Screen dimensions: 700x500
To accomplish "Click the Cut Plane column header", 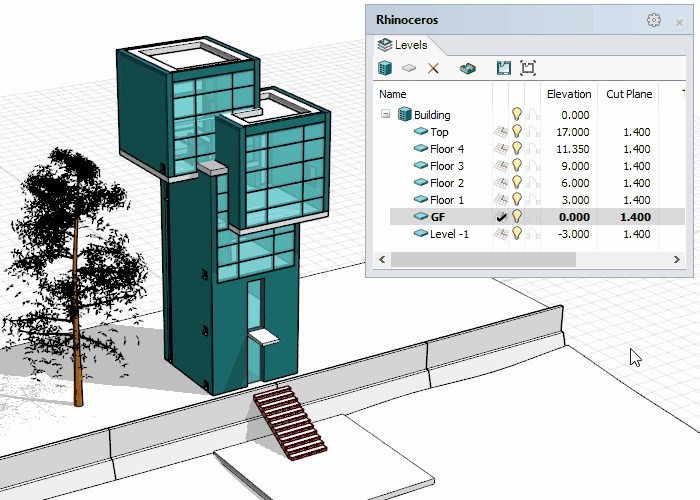I will (629, 94).
